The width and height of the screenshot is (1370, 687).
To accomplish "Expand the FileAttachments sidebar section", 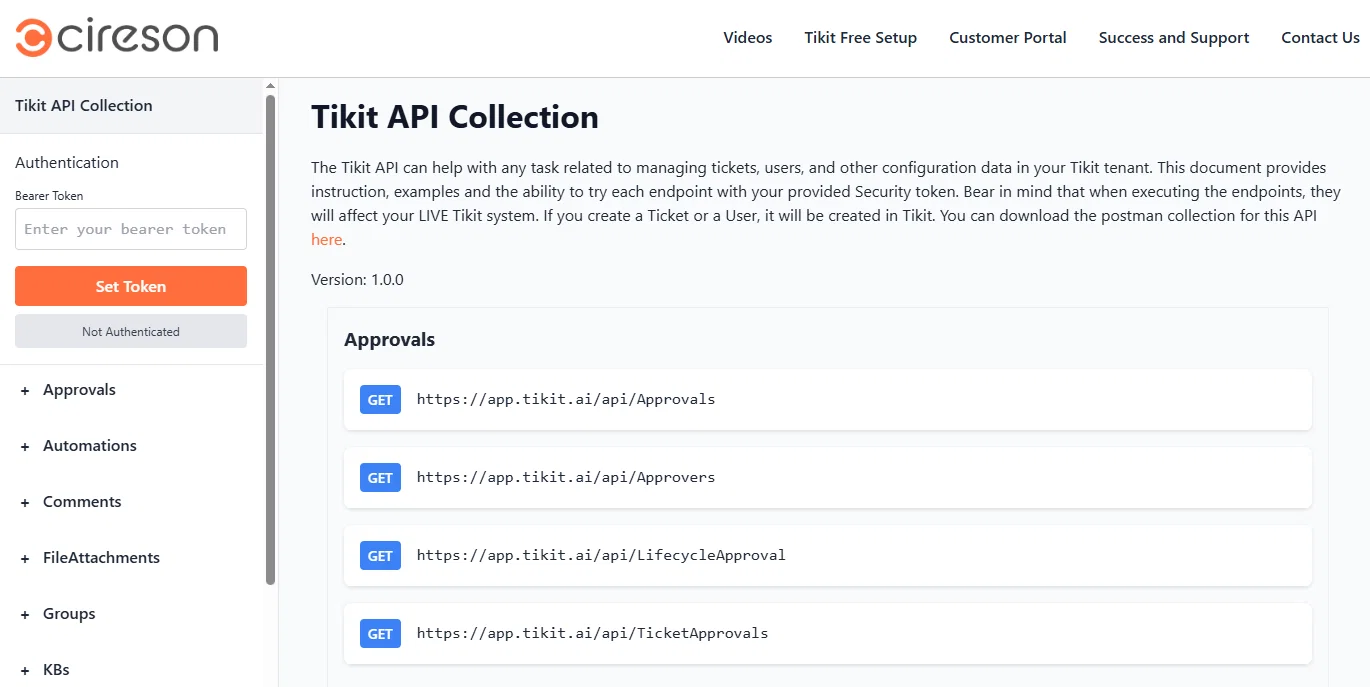I will click(x=90, y=558).
